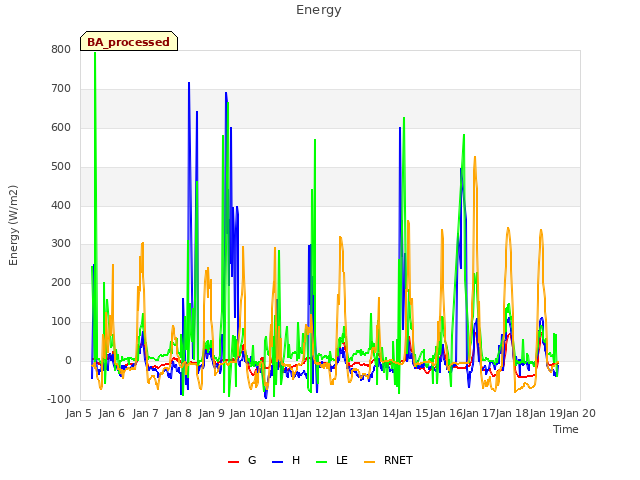Click the 0 y-axis tick label
The height and width of the screenshot is (480, 640).
(68, 360)
